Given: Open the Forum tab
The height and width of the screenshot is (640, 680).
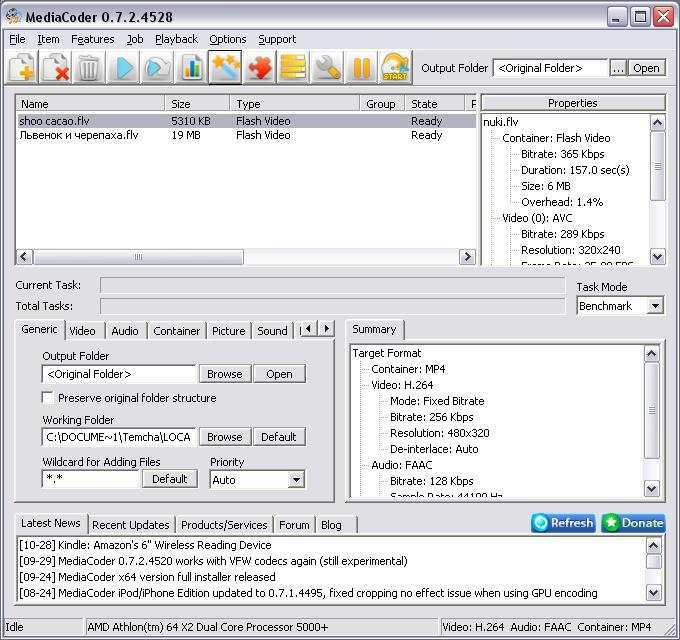Looking at the screenshot, I should pyautogui.click(x=294, y=525).
